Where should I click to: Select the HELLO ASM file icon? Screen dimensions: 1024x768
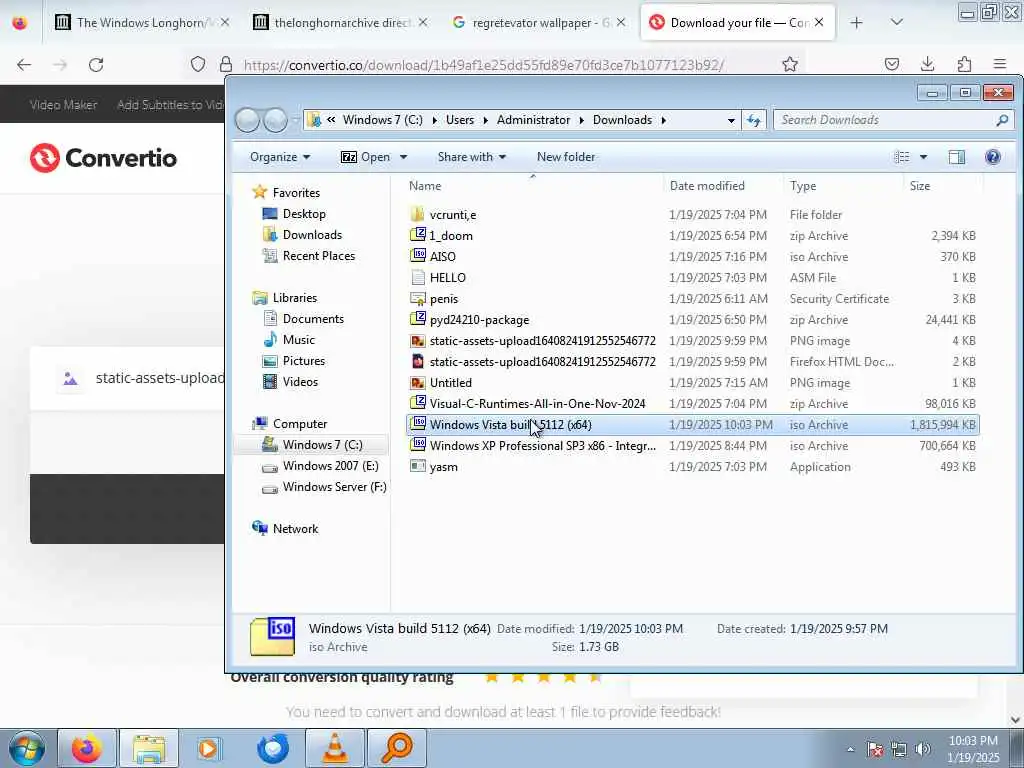click(x=417, y=278)
